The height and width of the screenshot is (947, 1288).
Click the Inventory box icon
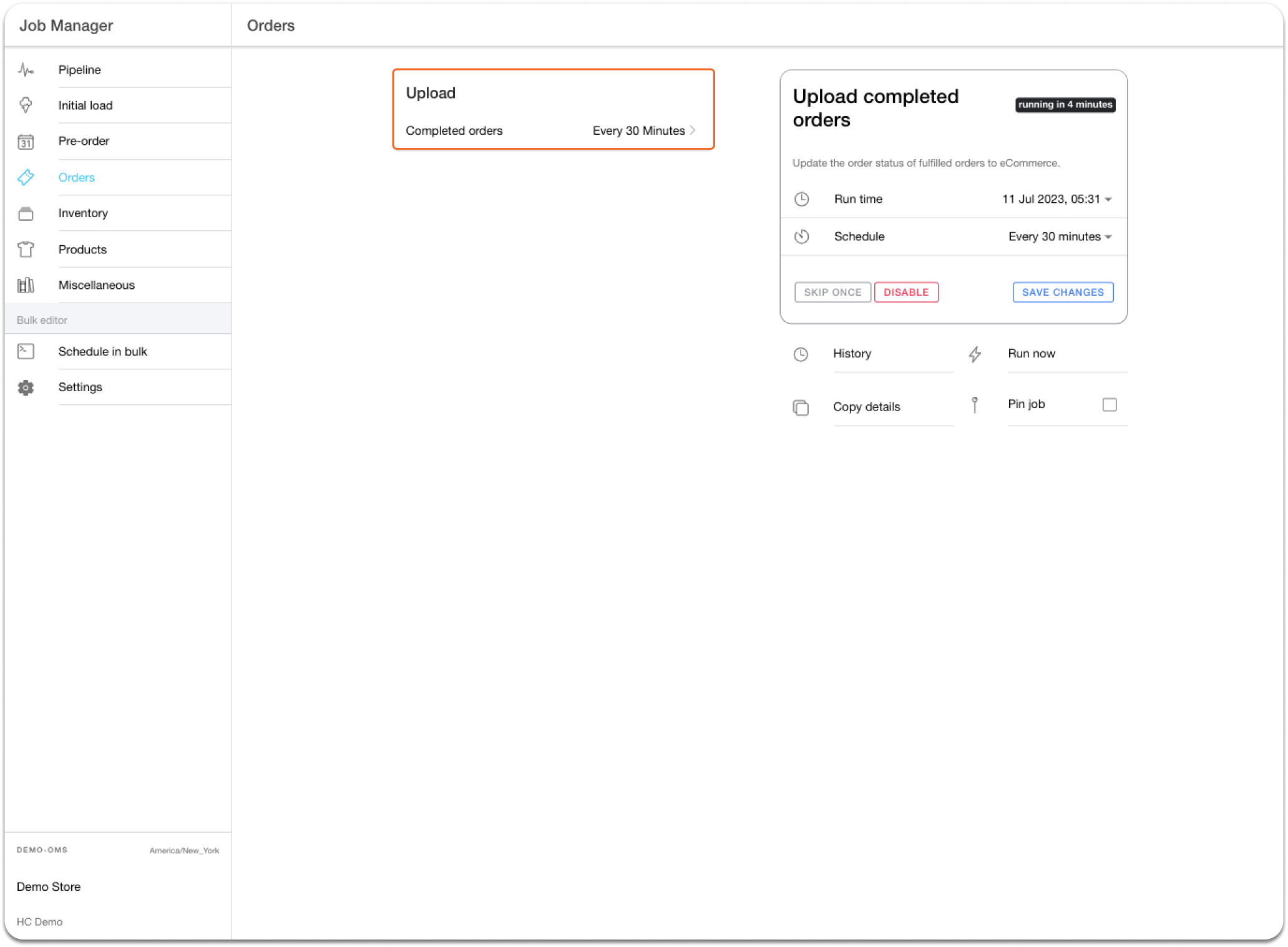click(26, 213)
